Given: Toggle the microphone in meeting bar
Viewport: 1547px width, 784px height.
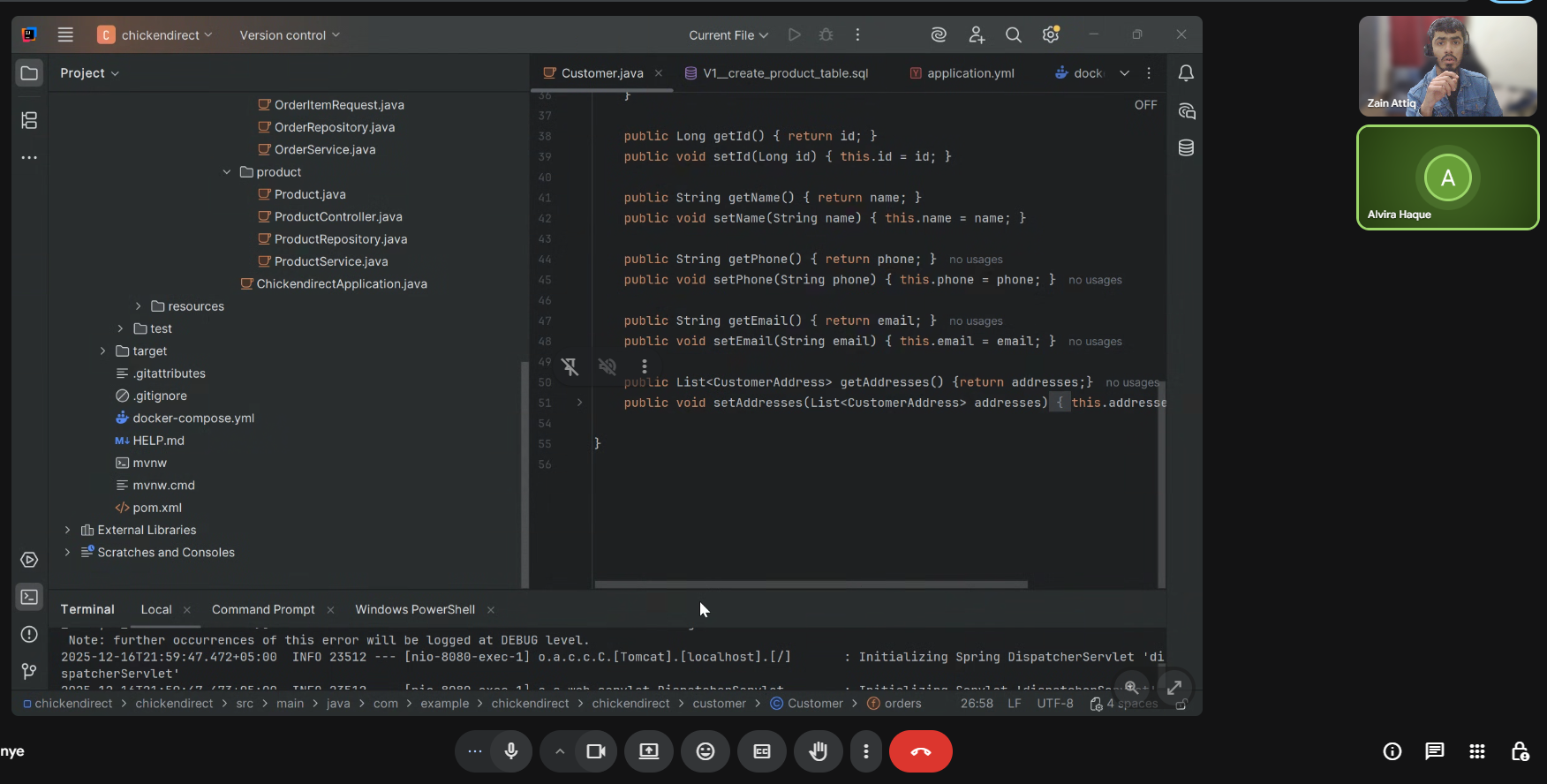Looking at the screenshot, I should pos(510,751).
